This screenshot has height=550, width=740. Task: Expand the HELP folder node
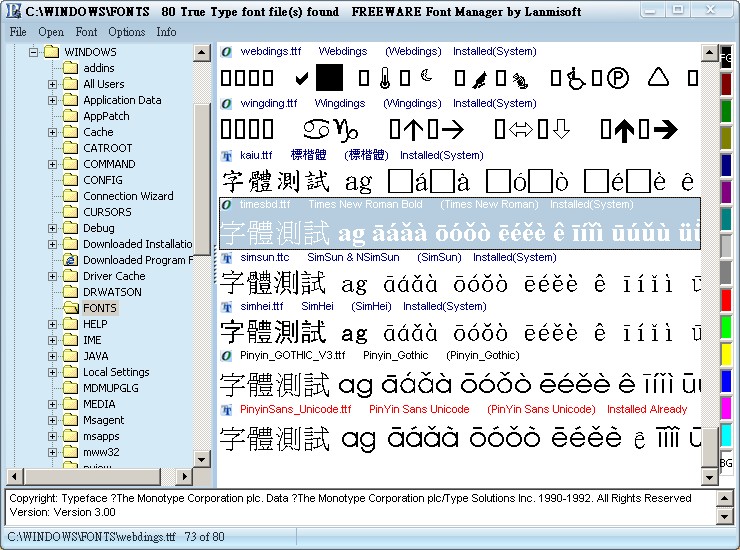coord(52,324)
